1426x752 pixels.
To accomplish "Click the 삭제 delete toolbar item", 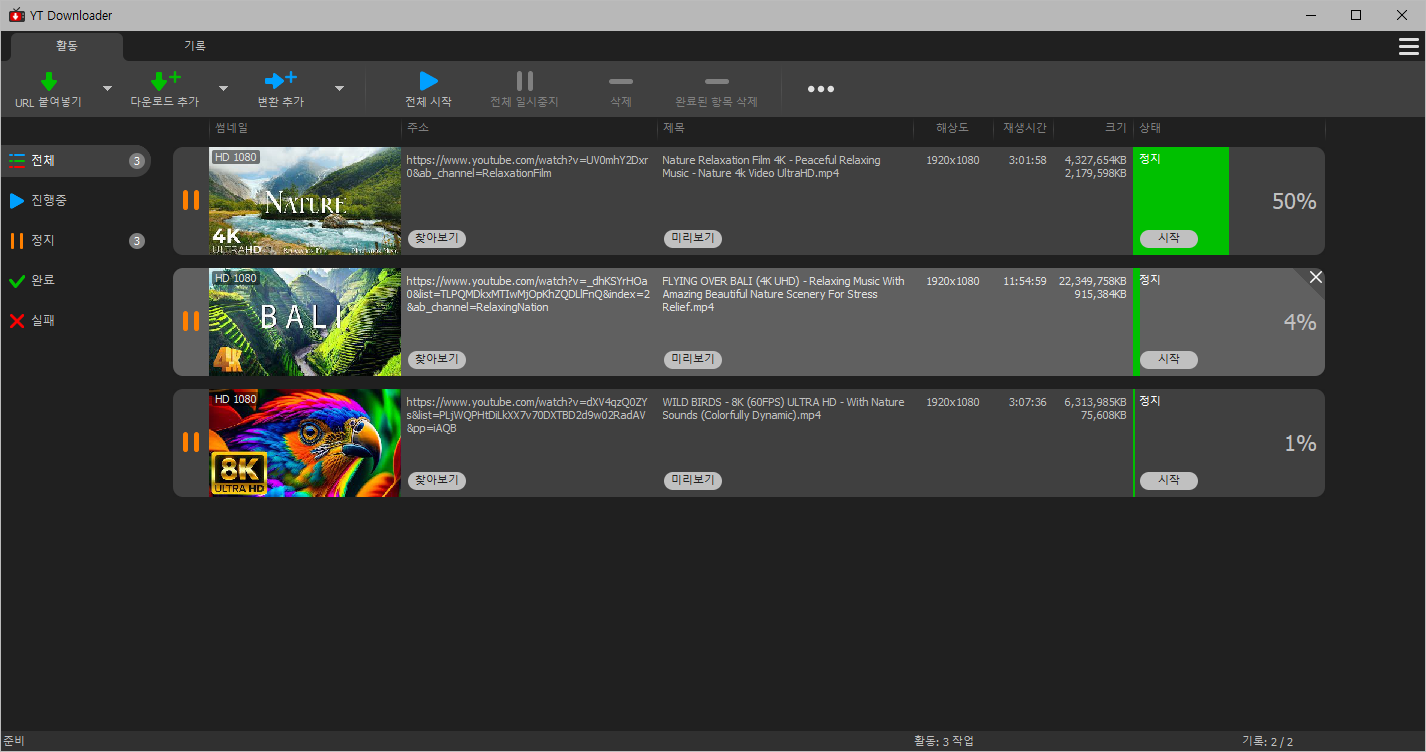I will [621, 89].
